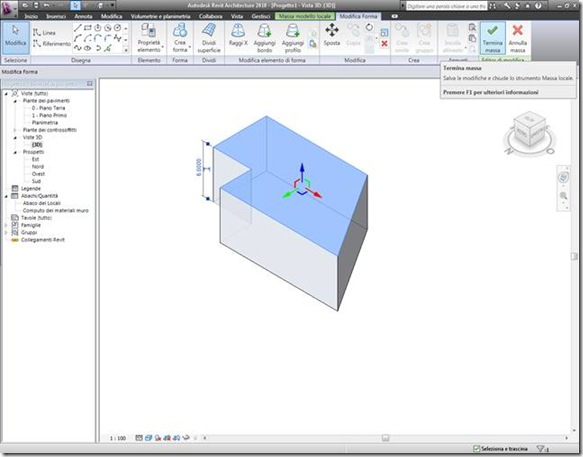Open Computo dei materiali muro
The height and width of the screenshot is (457, 583).
[56, 210]
